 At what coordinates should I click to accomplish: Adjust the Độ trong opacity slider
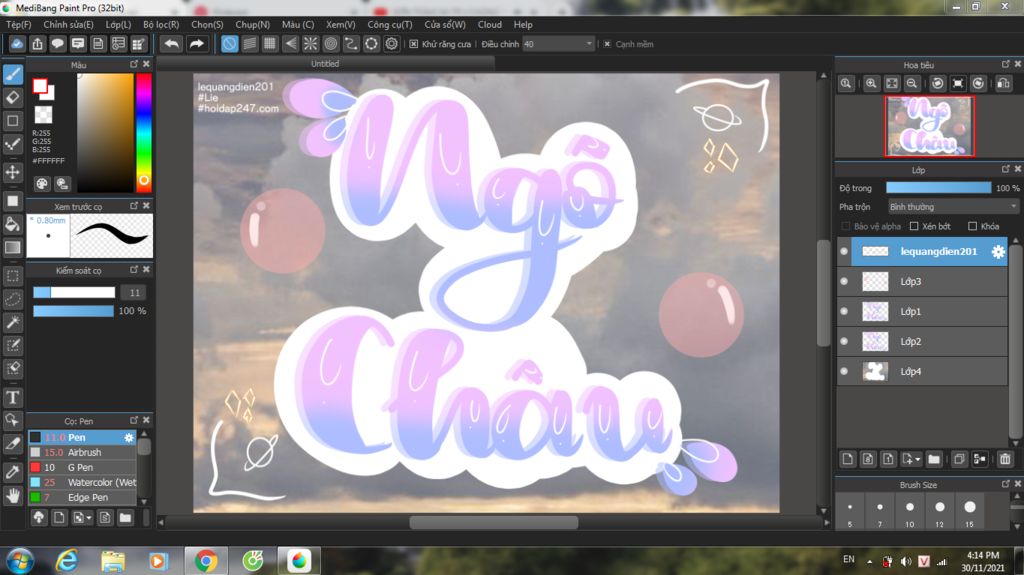coord(938,188)
